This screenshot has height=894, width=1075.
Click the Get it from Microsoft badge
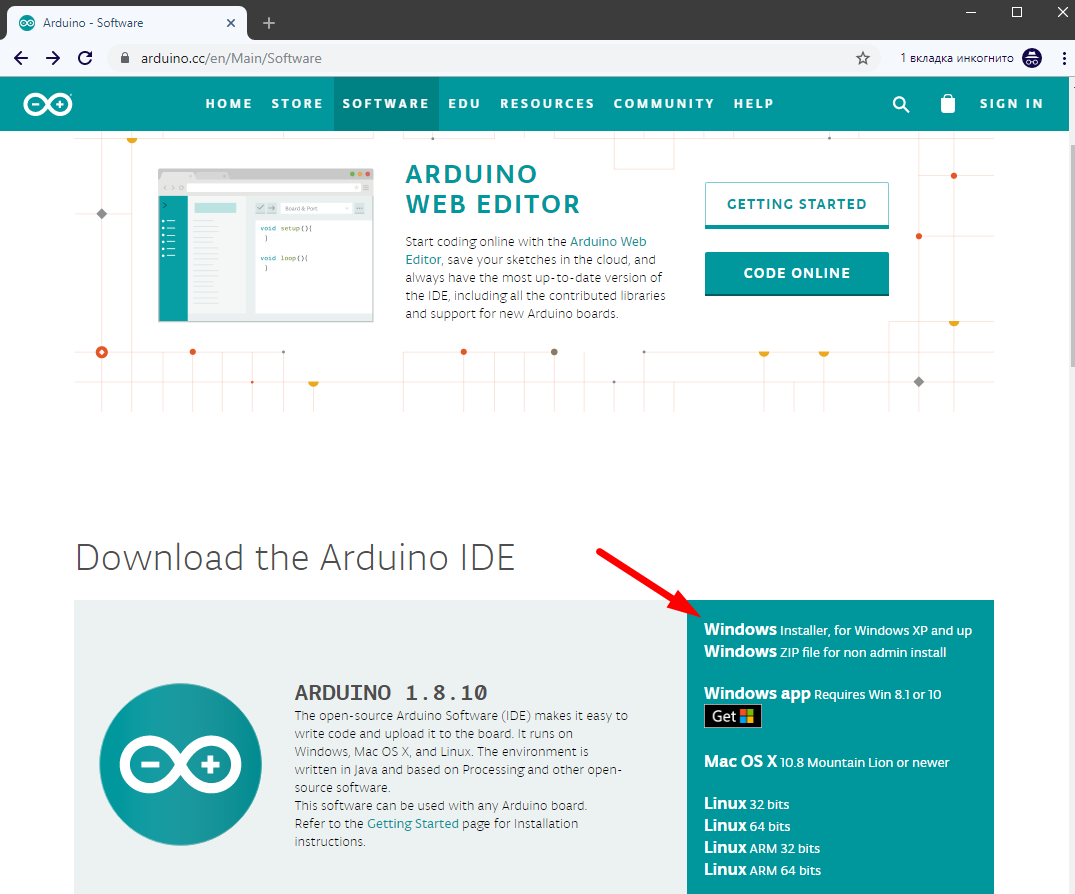732,715
